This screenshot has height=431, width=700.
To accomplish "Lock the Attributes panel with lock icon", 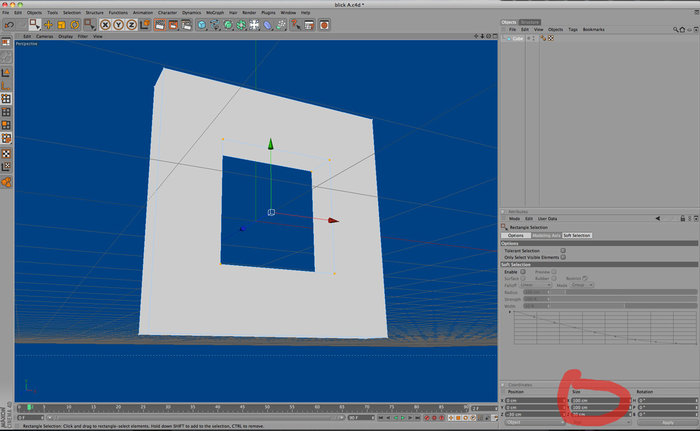I will [683, 218].
